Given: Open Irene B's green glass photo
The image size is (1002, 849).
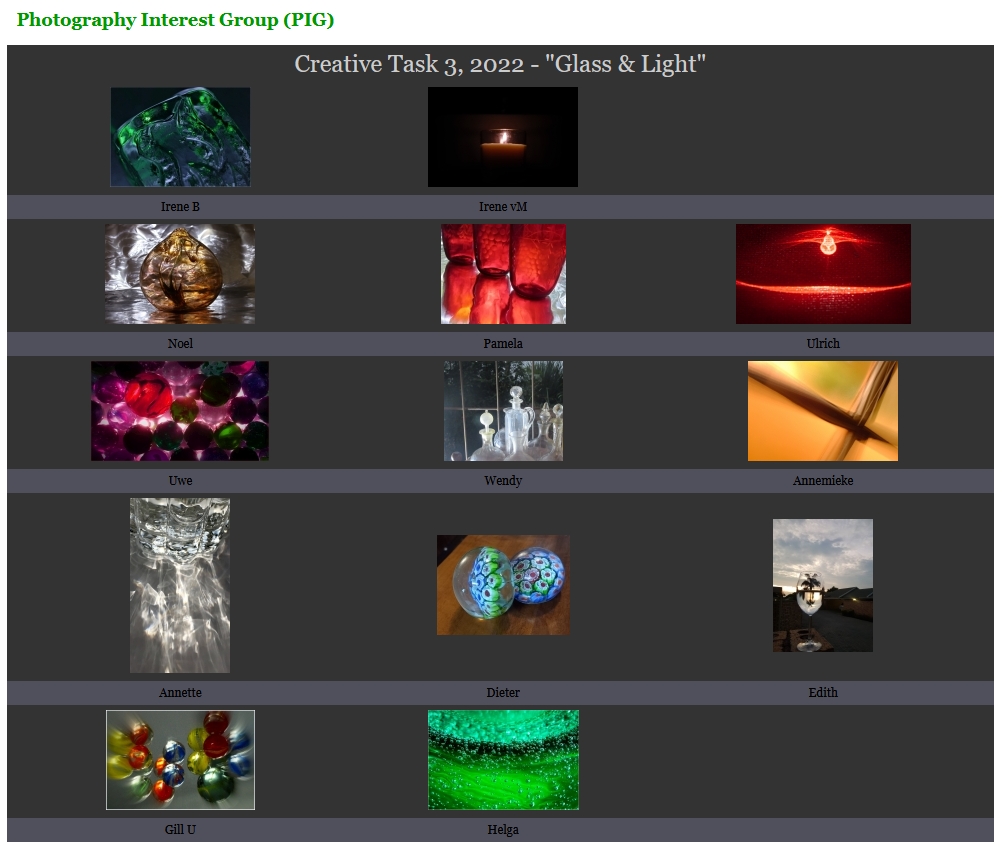Looking at the screenshot, I should (x=180, y=137).
